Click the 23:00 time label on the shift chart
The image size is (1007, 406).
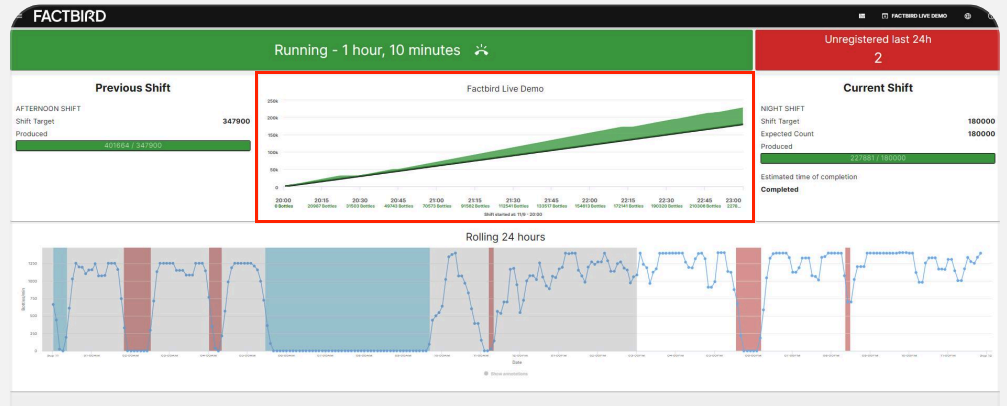tap(733, 200)
